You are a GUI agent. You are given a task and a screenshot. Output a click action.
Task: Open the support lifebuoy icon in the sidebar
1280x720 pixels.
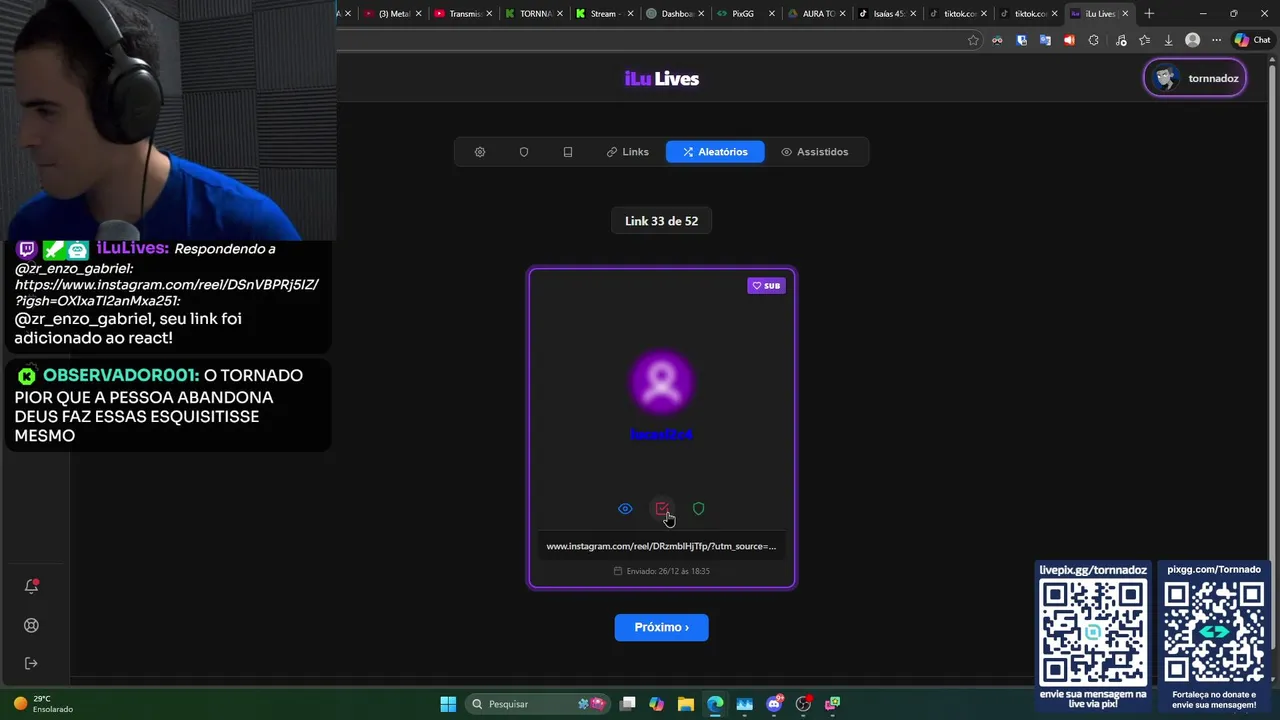pyautogui.click(x=31, y=625)
